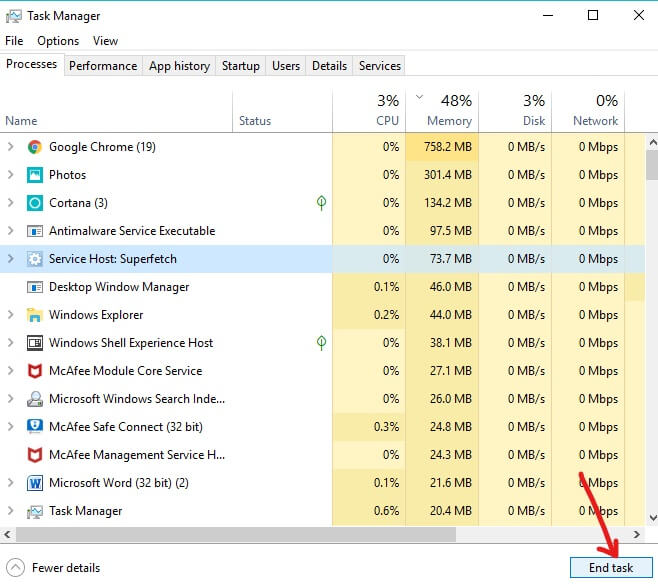Expand the Microsoft Word process group

point(11,483)
